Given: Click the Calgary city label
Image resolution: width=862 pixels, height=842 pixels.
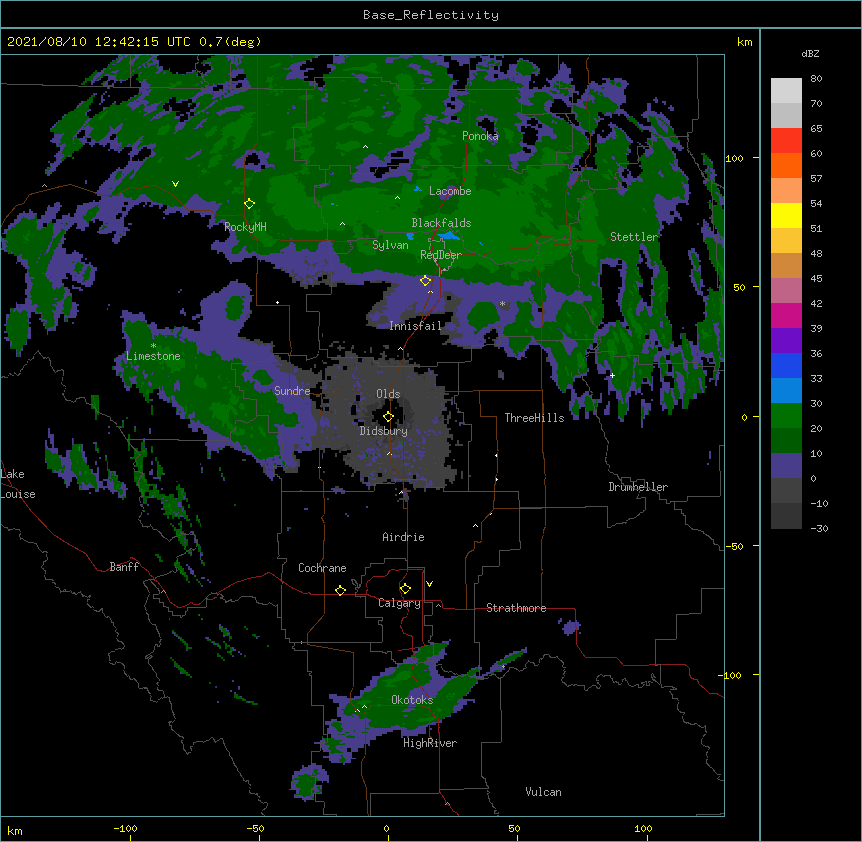Looking at the screenshot, I should (x=399, y=603).
